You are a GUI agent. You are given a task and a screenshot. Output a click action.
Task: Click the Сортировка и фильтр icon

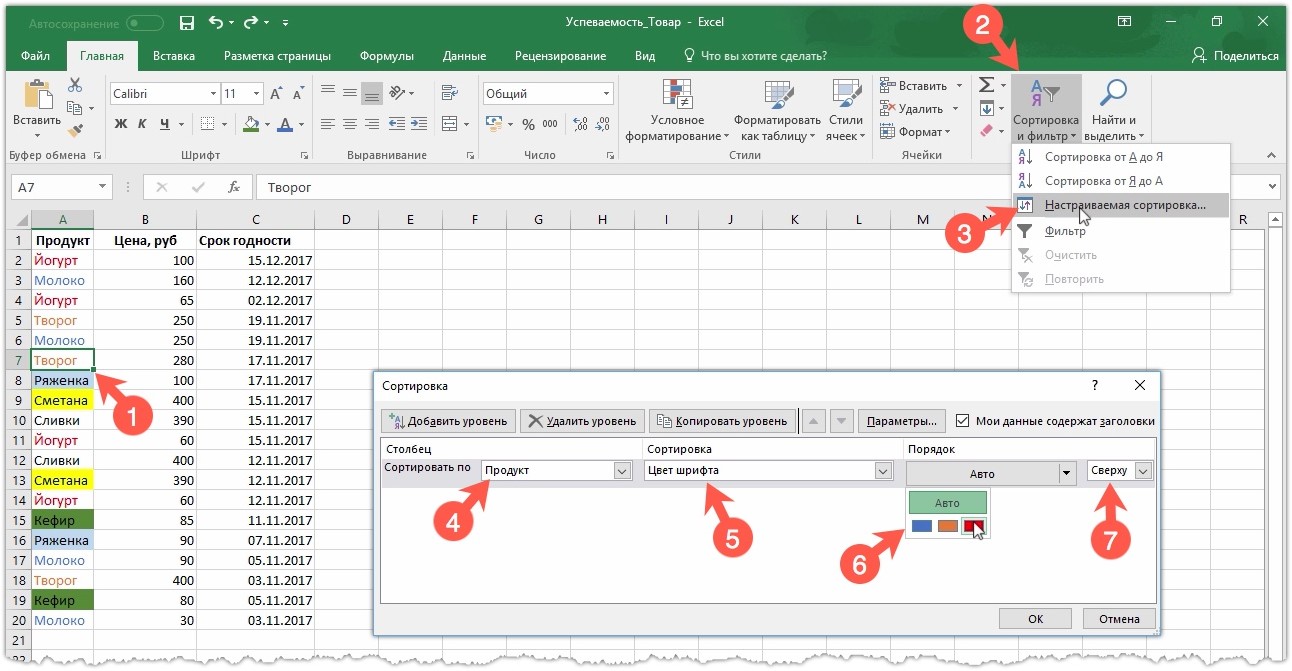(1044, 94)
